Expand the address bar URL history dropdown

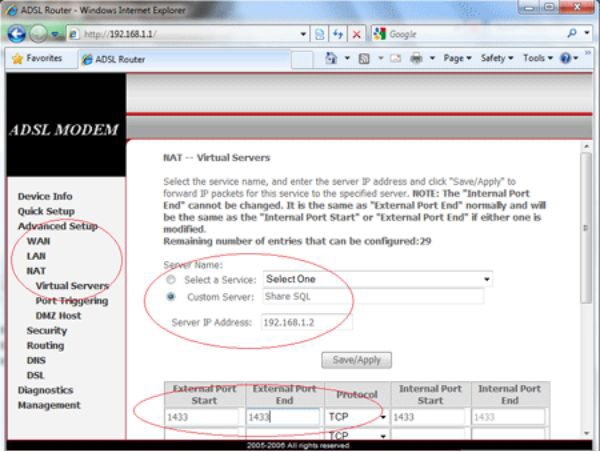pos(303,33)
